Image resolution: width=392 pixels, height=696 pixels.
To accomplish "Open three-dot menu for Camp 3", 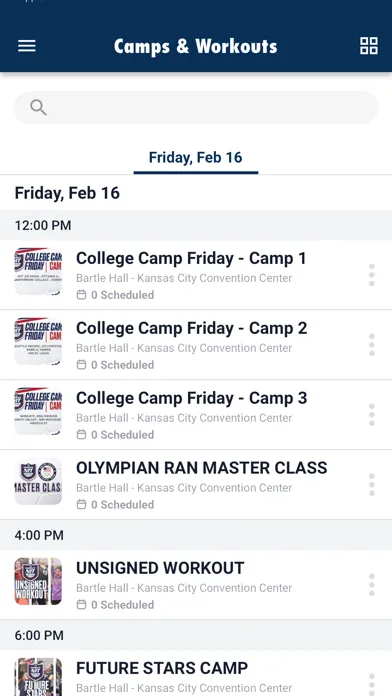I will pos(372,415).
